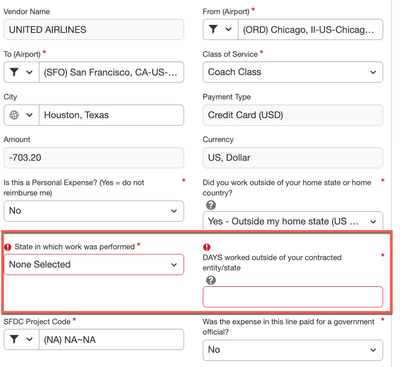The height and width of the screenshot is (367, 400).
Task: Click the To airport field (SFO) San Francisco
Action: [x=111, y=72]
